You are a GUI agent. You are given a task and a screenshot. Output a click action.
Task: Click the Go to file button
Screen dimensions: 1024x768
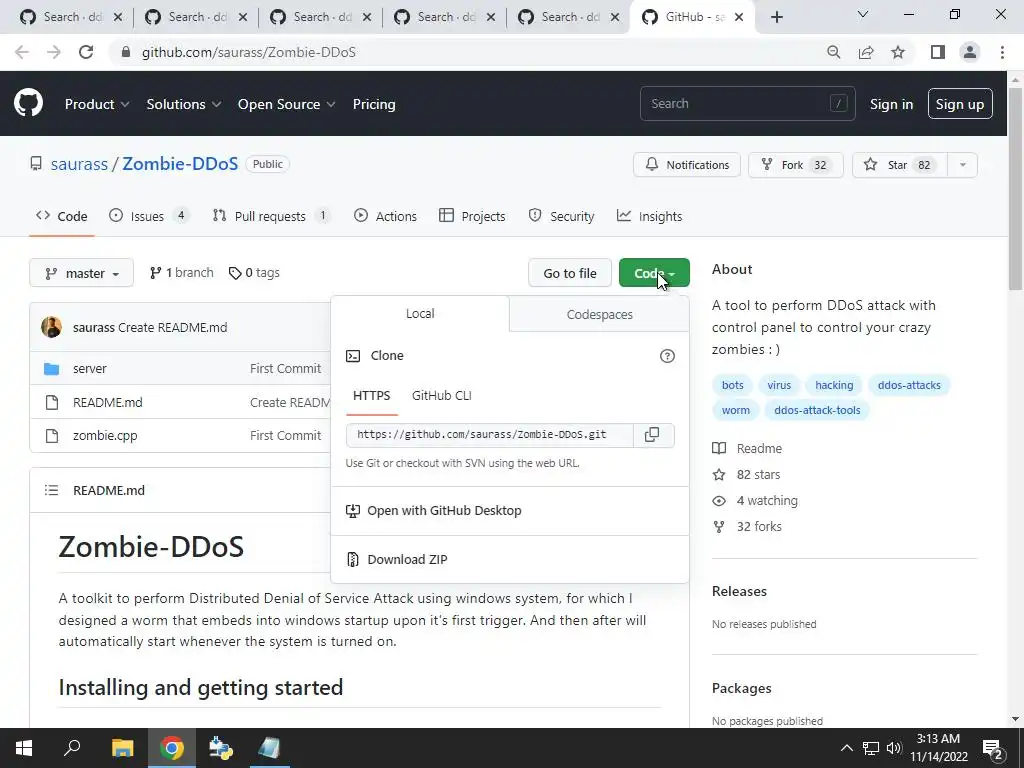[570, 273]
